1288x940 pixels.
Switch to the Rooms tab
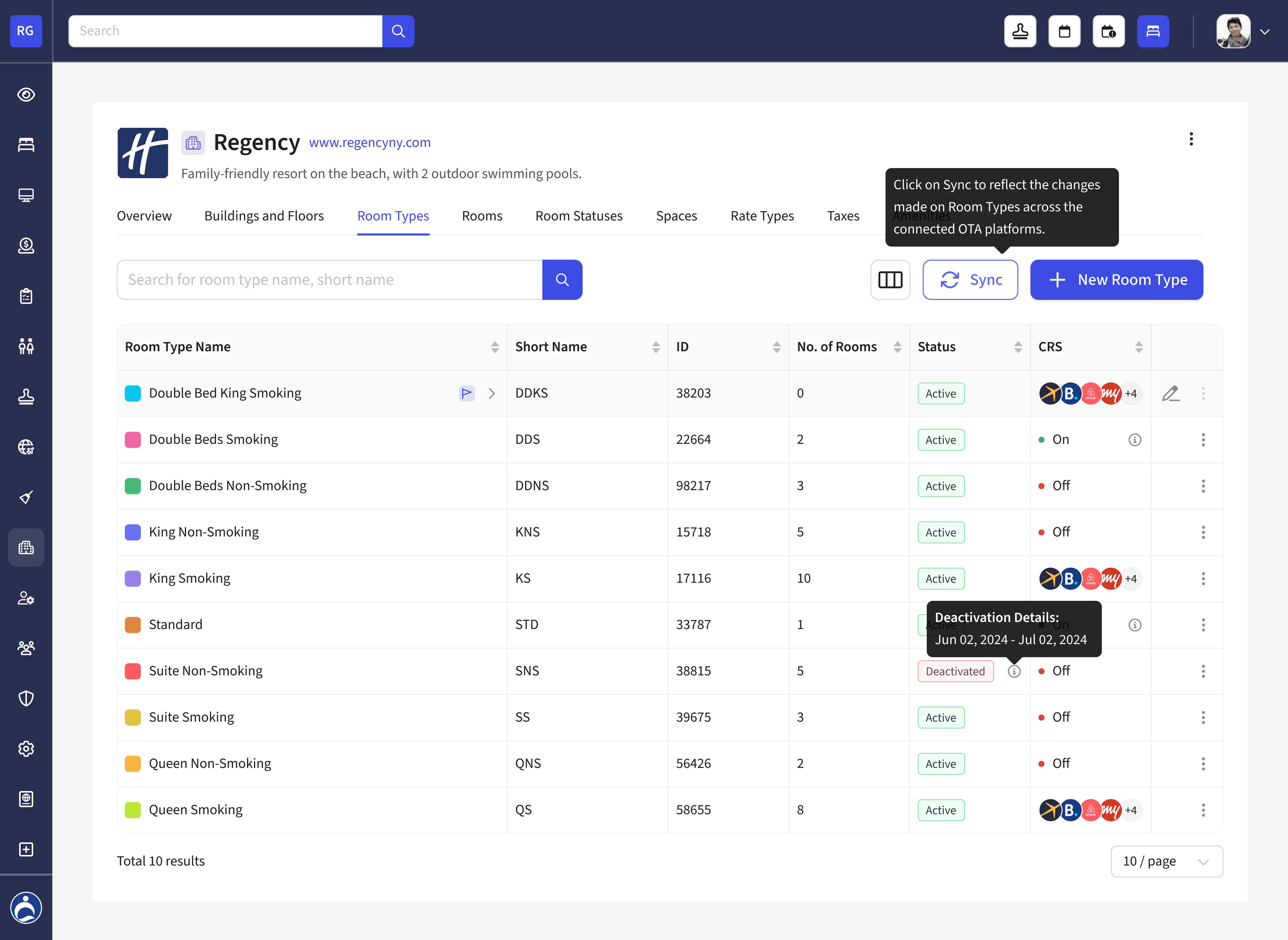click(x=482, y=216)
